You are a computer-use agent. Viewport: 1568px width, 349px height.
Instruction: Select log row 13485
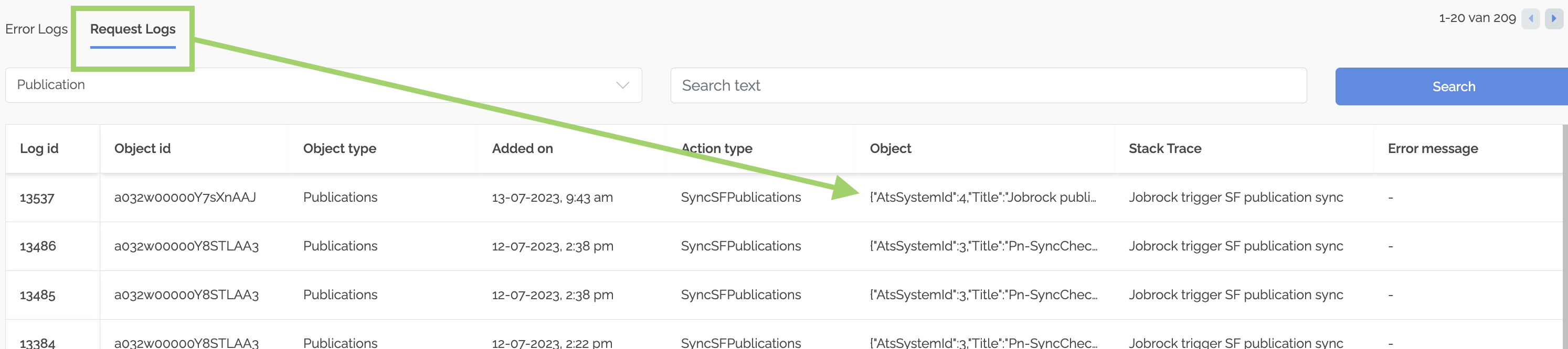(38, 296)
